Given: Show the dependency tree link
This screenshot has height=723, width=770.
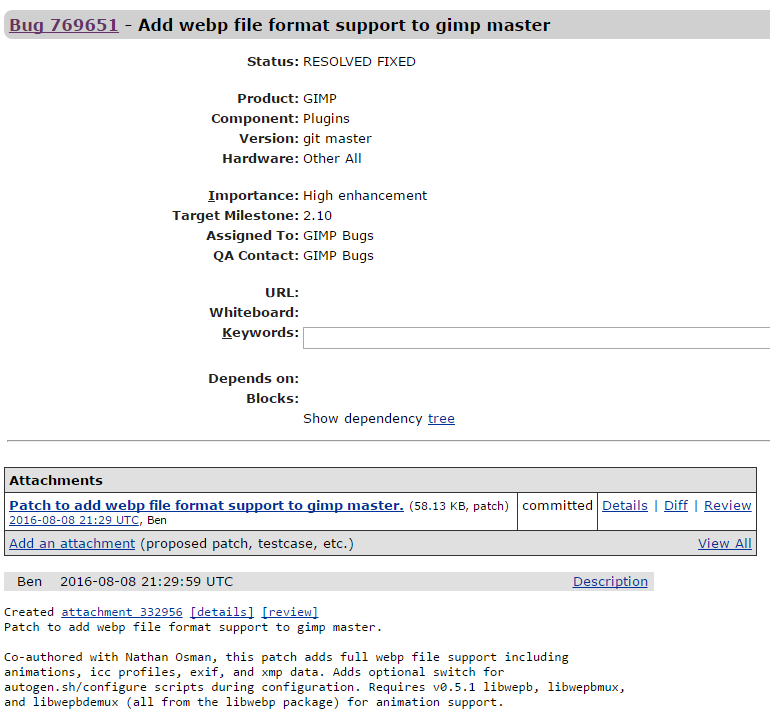Looking at the screenshot, I should click(x=441, y=419).
